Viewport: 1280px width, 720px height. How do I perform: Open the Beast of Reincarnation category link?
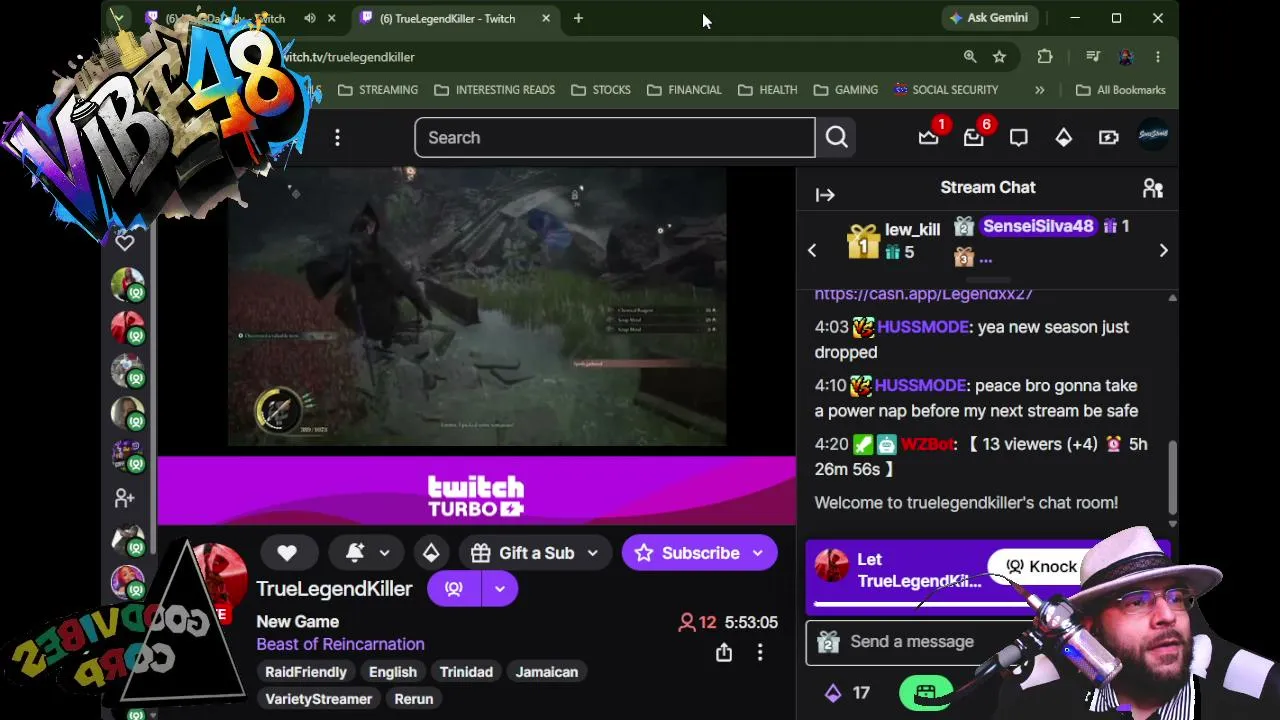click(340, 644)
